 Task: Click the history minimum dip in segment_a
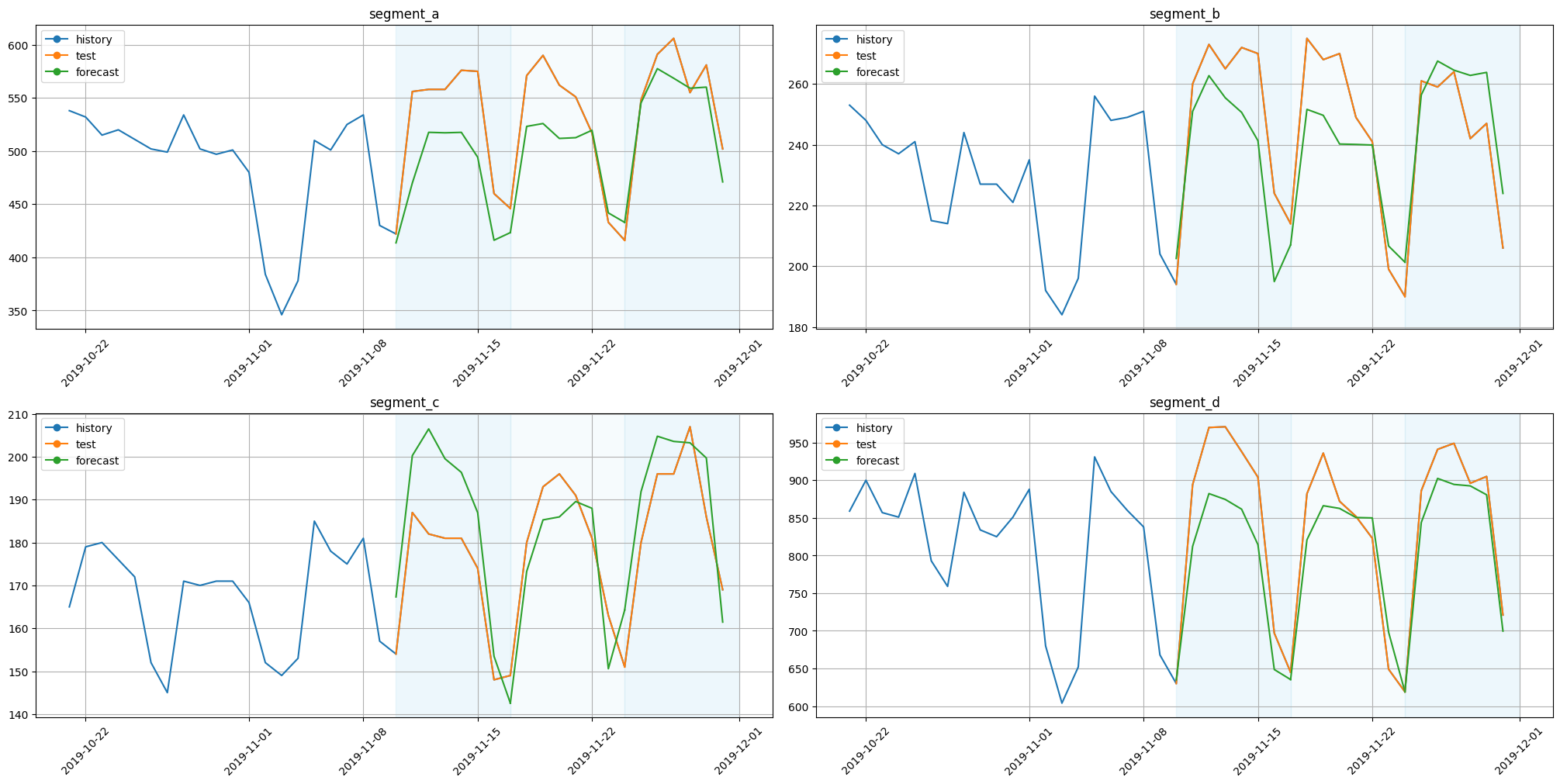pyautogui.click(x=282, y=314)
